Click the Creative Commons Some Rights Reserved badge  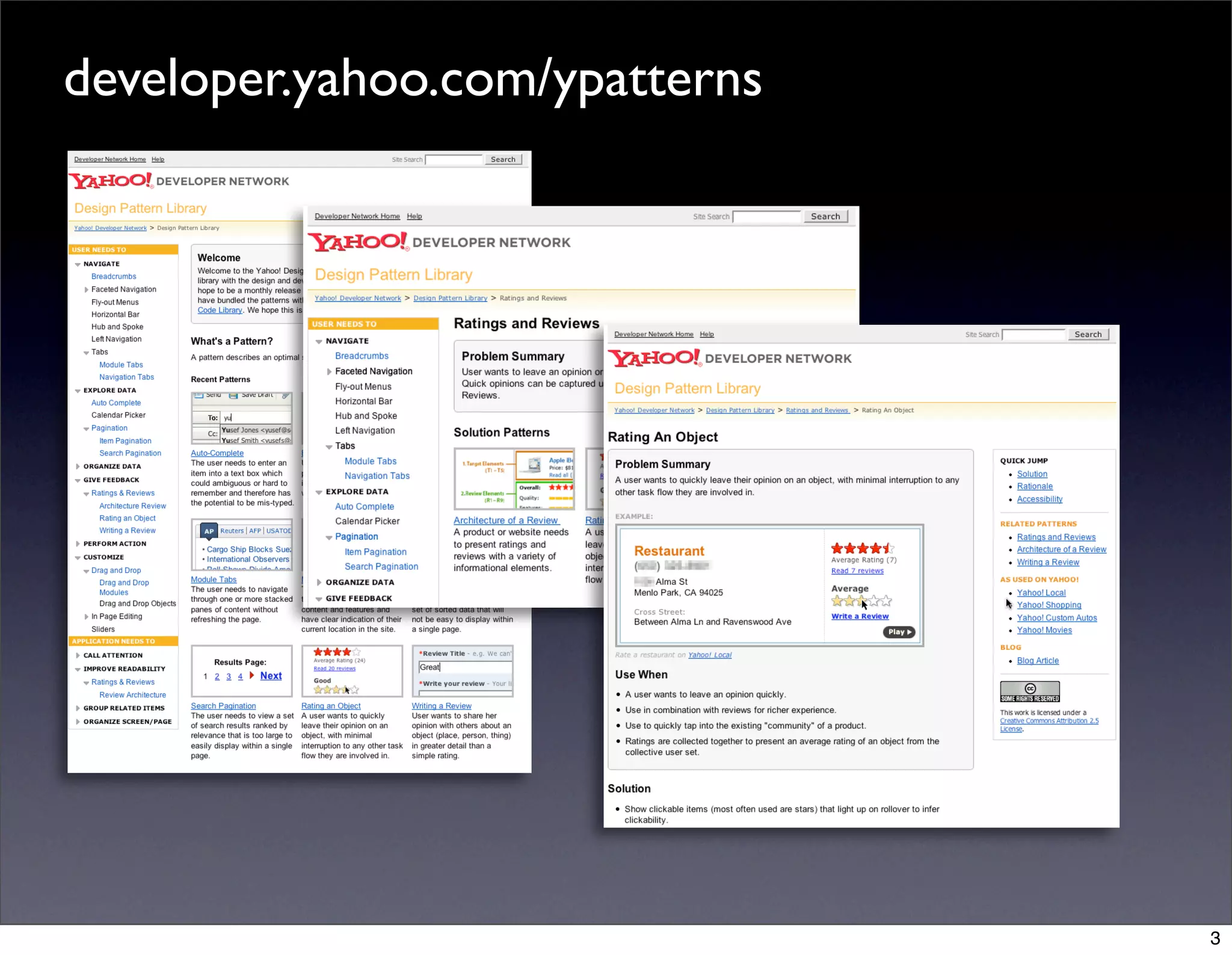pyautogui.click(x=1029, y=692)
